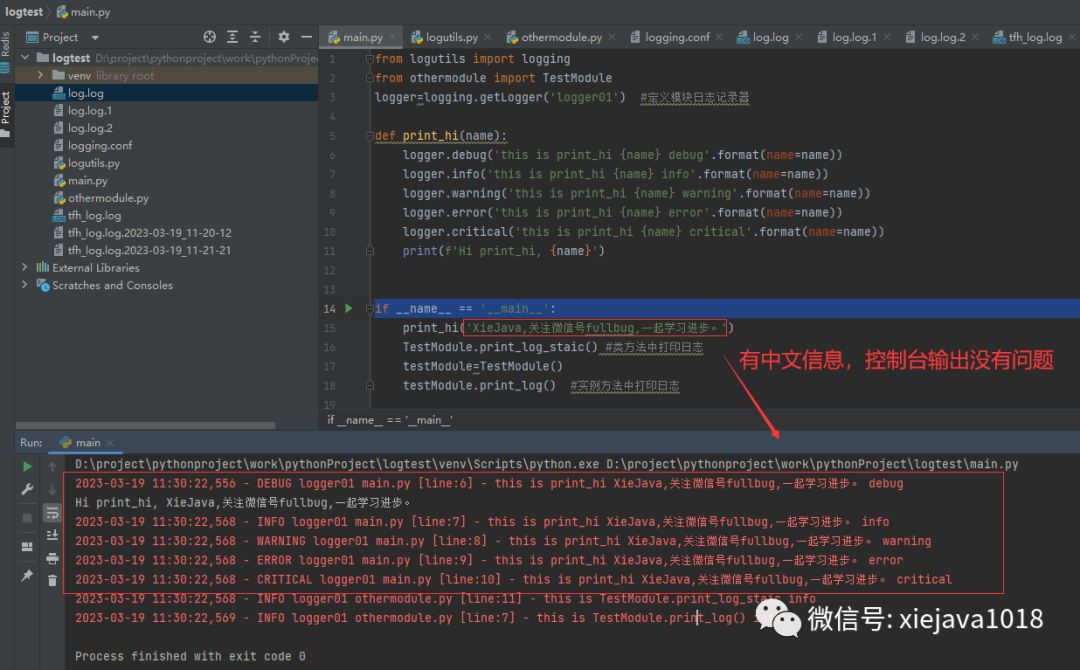Toggle code fold at line 1 imports

click(369, 59)
